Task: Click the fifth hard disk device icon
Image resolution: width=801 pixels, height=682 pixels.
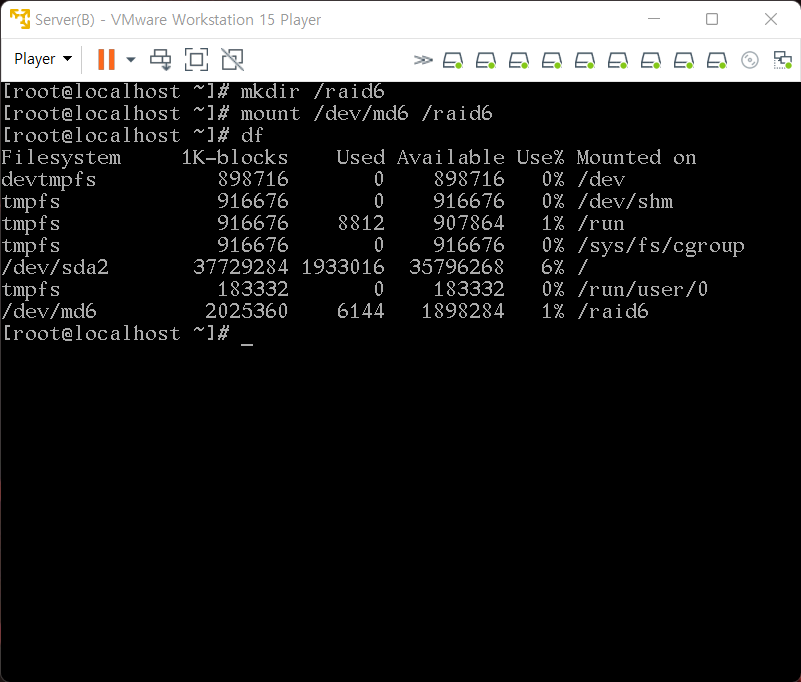Action: 584,60
